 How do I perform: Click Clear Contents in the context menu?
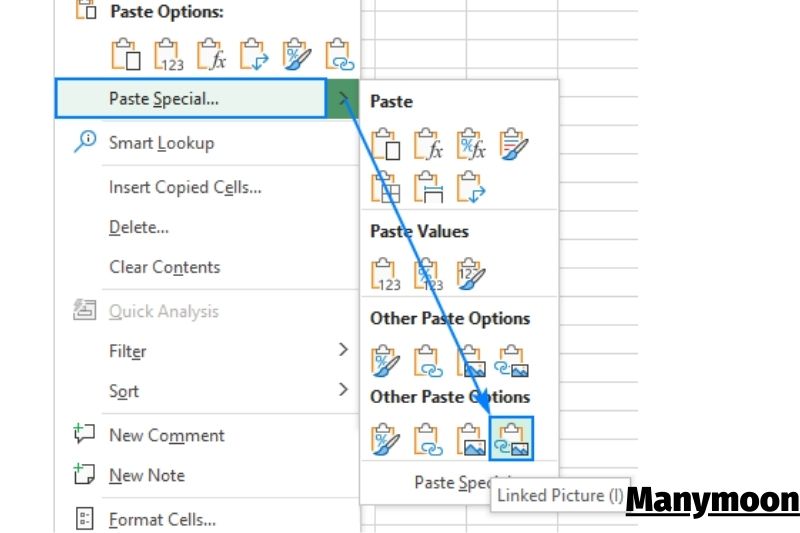(164, 267)
